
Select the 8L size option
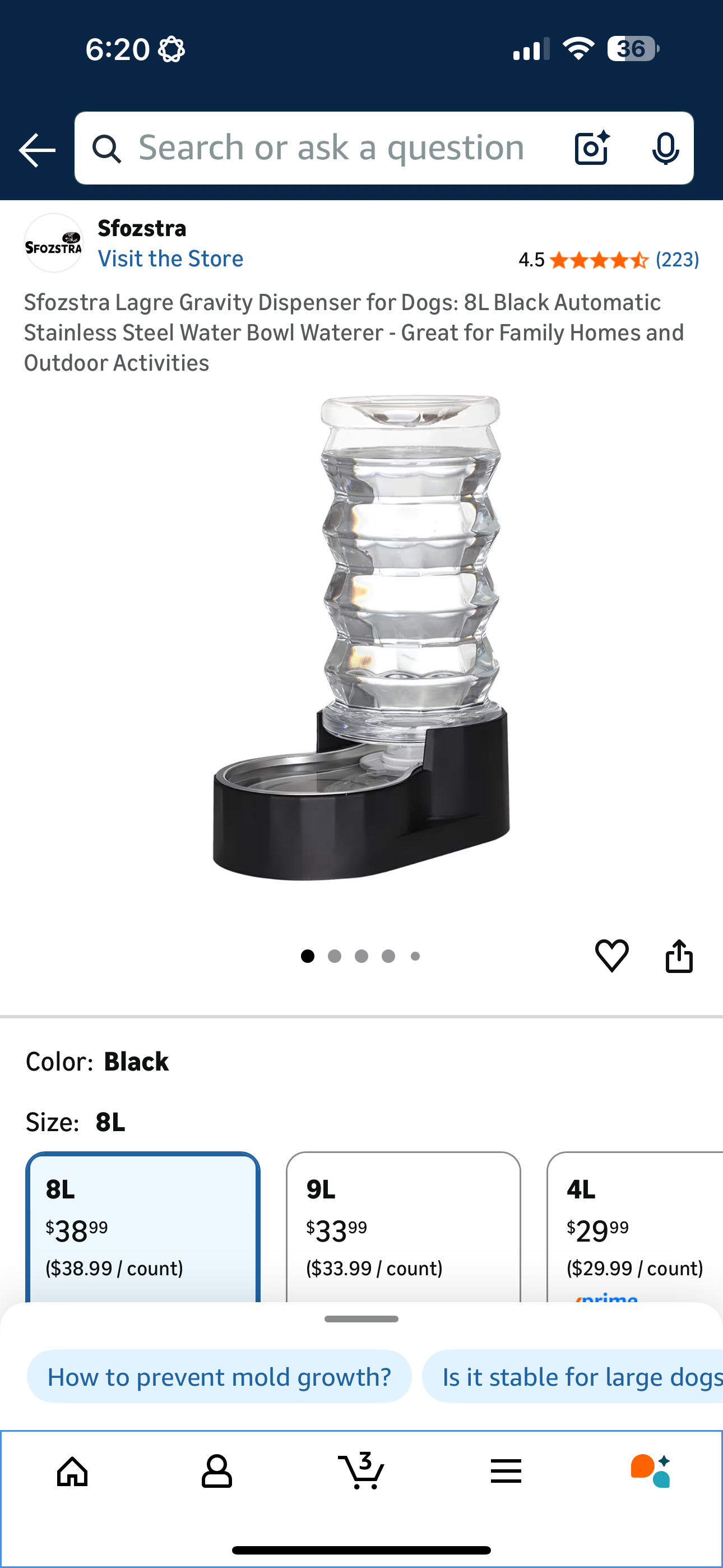(x=143, y=1227)
